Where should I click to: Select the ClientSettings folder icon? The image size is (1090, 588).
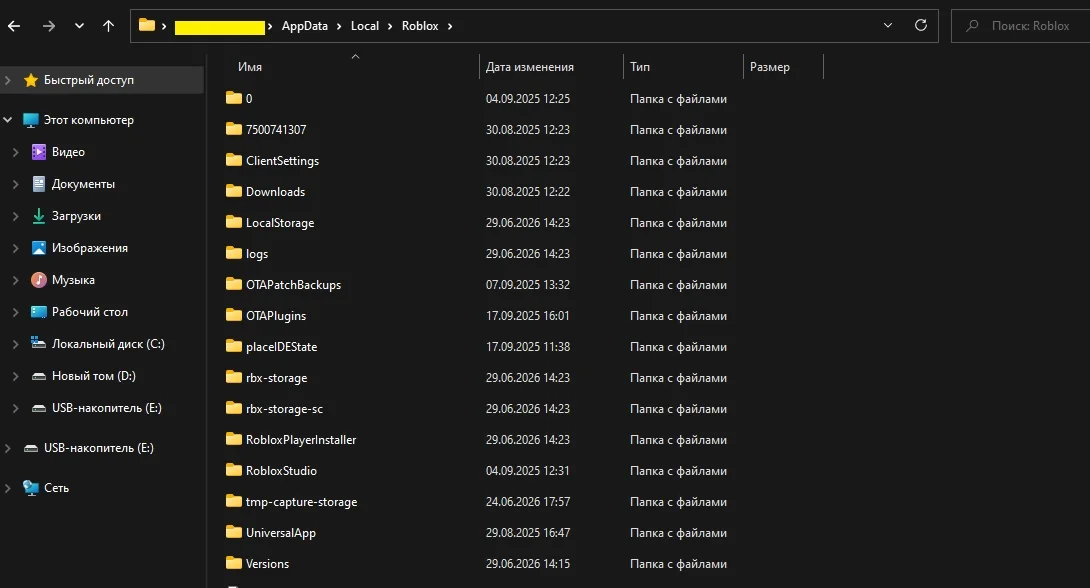(234, 160)
